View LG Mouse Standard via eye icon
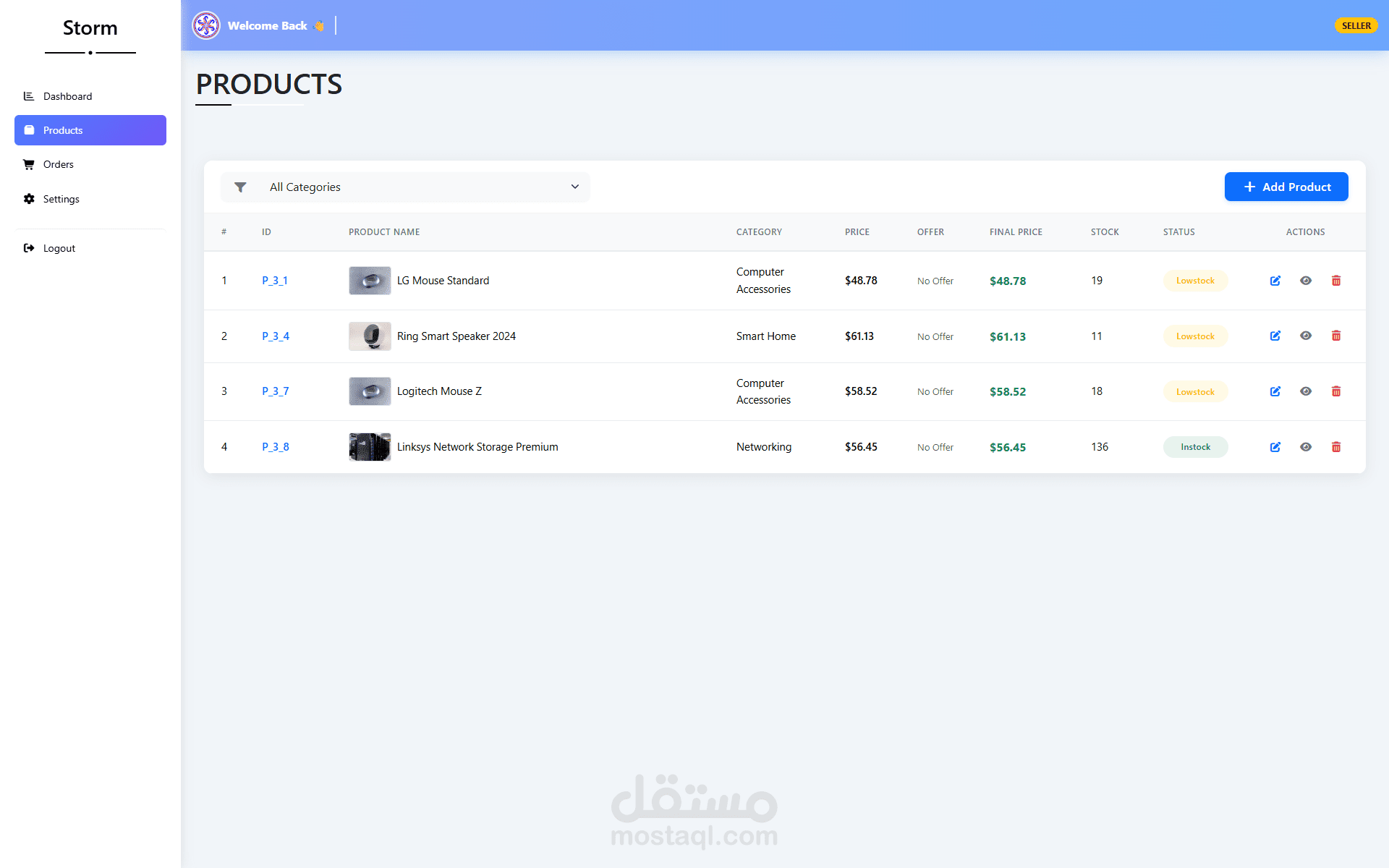This screenshot has width=1389, height=868. pyautogui.click(x=1306, y=281)
